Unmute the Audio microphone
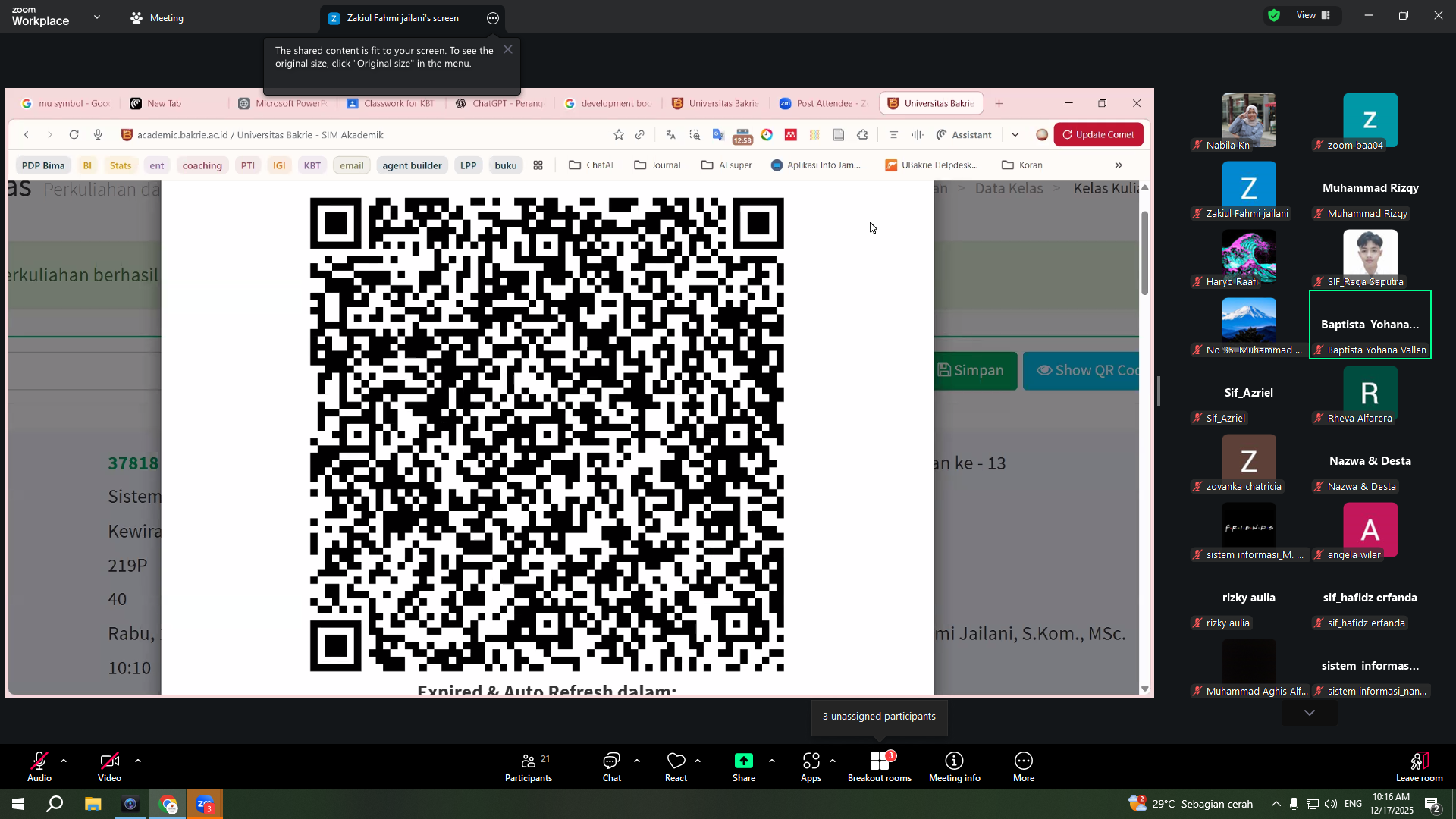The width and height of the screenshot is (1456, 819). tap(39, 767)
